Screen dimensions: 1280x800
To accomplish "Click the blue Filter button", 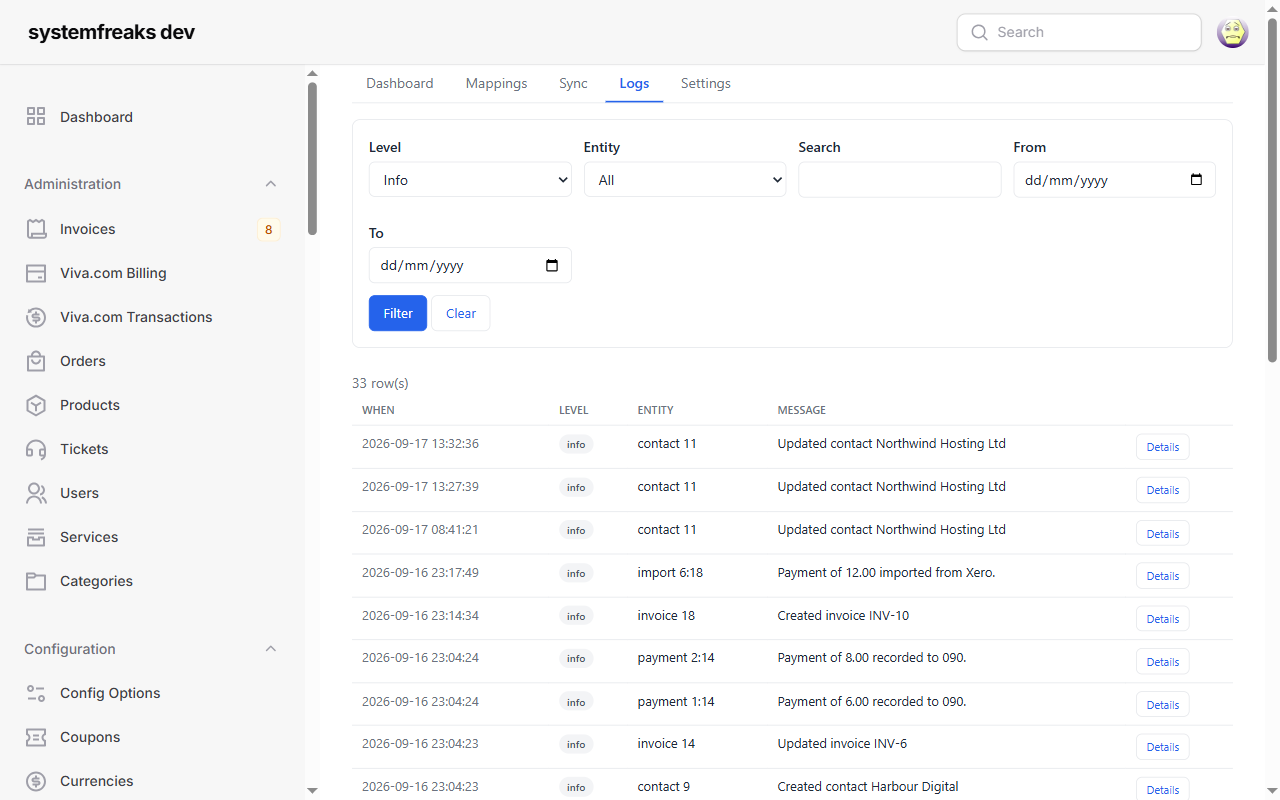I will [x=398, y=313].
